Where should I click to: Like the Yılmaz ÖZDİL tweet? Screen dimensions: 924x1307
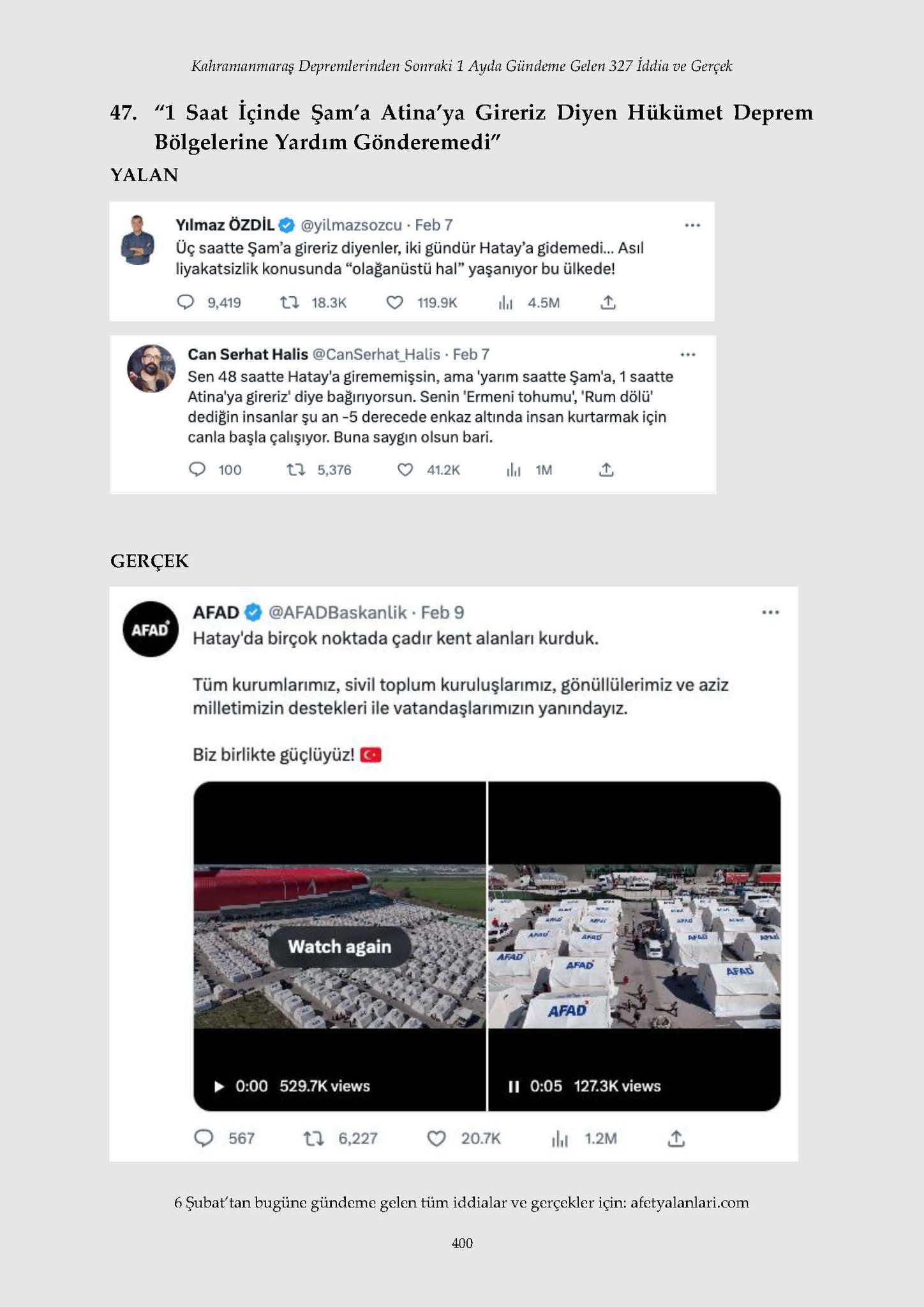click(395, 302)
